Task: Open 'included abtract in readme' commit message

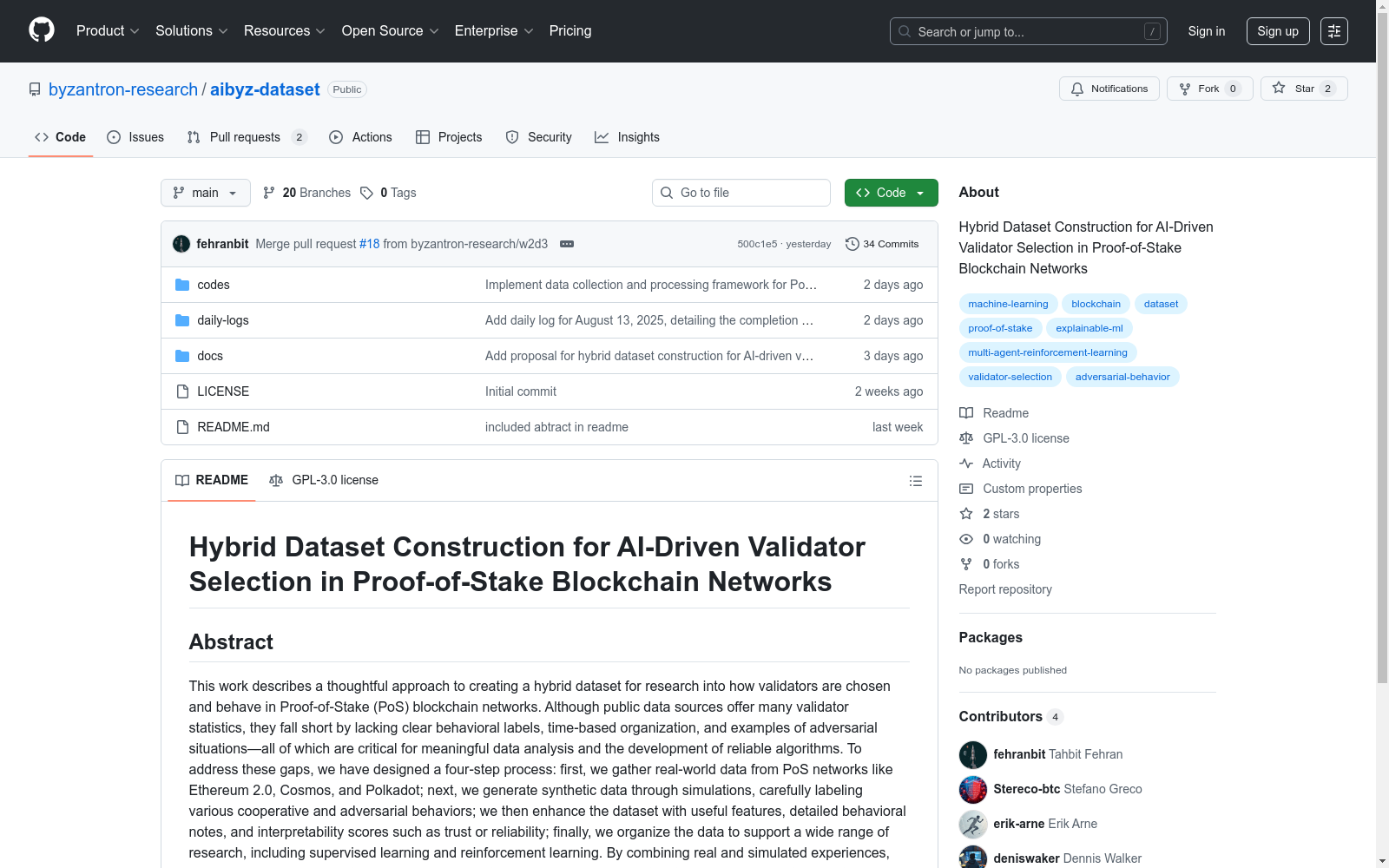Action: coord(556,427)
